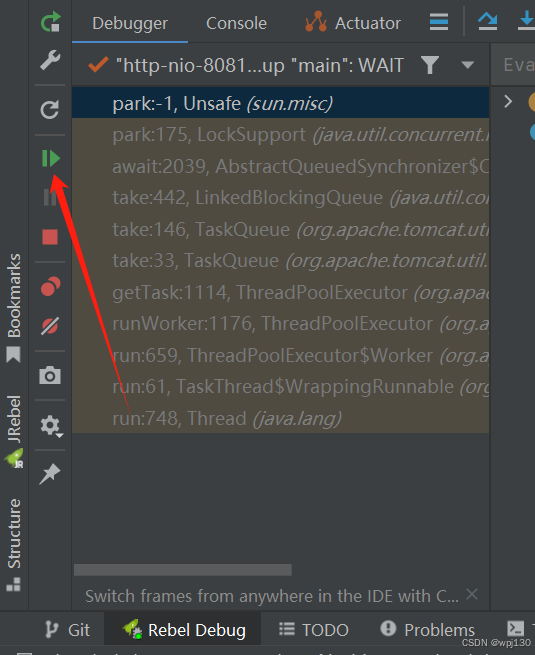The height and width of the screenshot is (655, 535).
Task: Open debugger settings gear icon
Action: 51,426
